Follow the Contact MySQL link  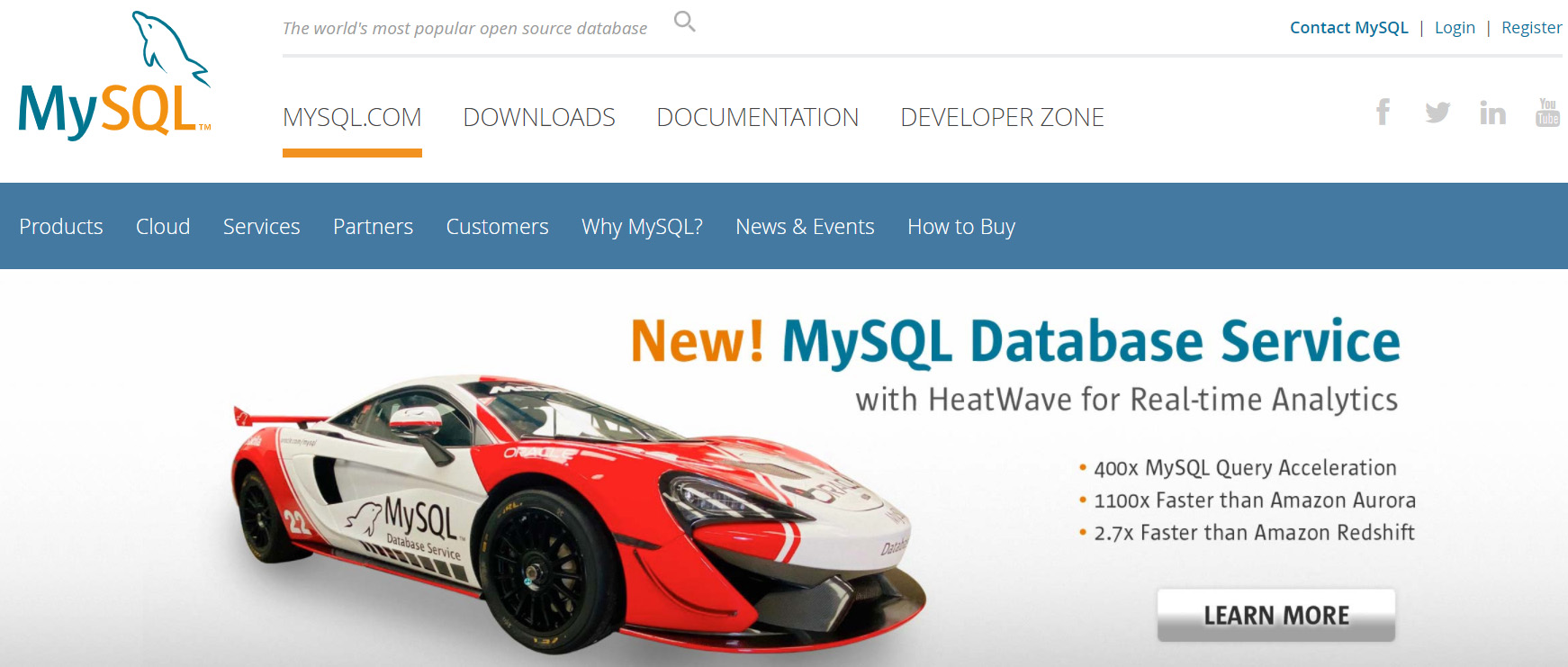point(1349,28)
